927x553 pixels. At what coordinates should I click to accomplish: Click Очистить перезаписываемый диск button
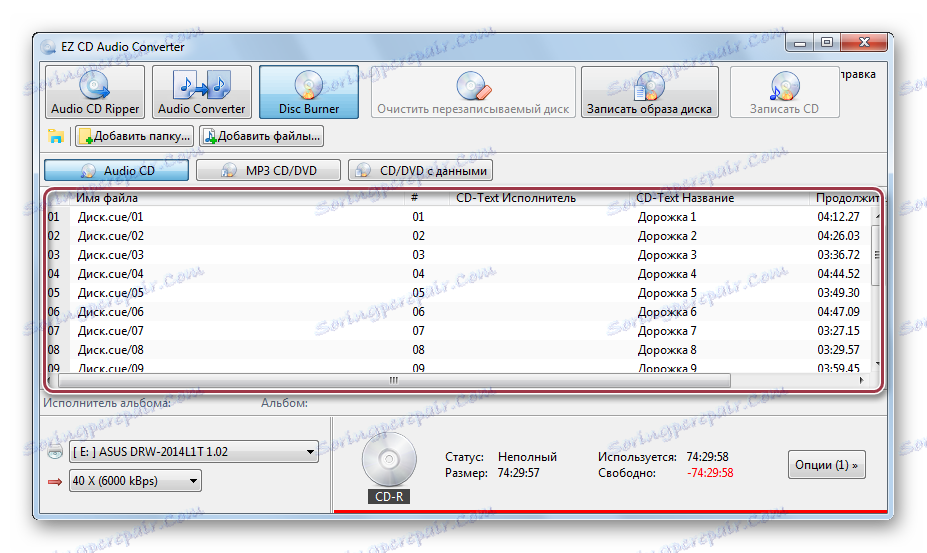[473, 92]
